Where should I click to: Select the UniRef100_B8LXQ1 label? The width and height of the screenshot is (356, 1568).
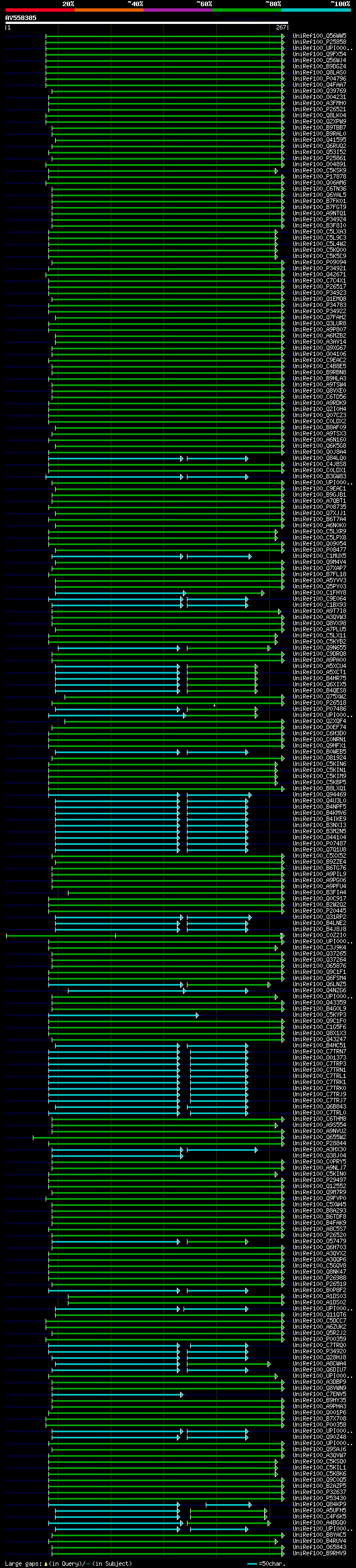[319, 788]
